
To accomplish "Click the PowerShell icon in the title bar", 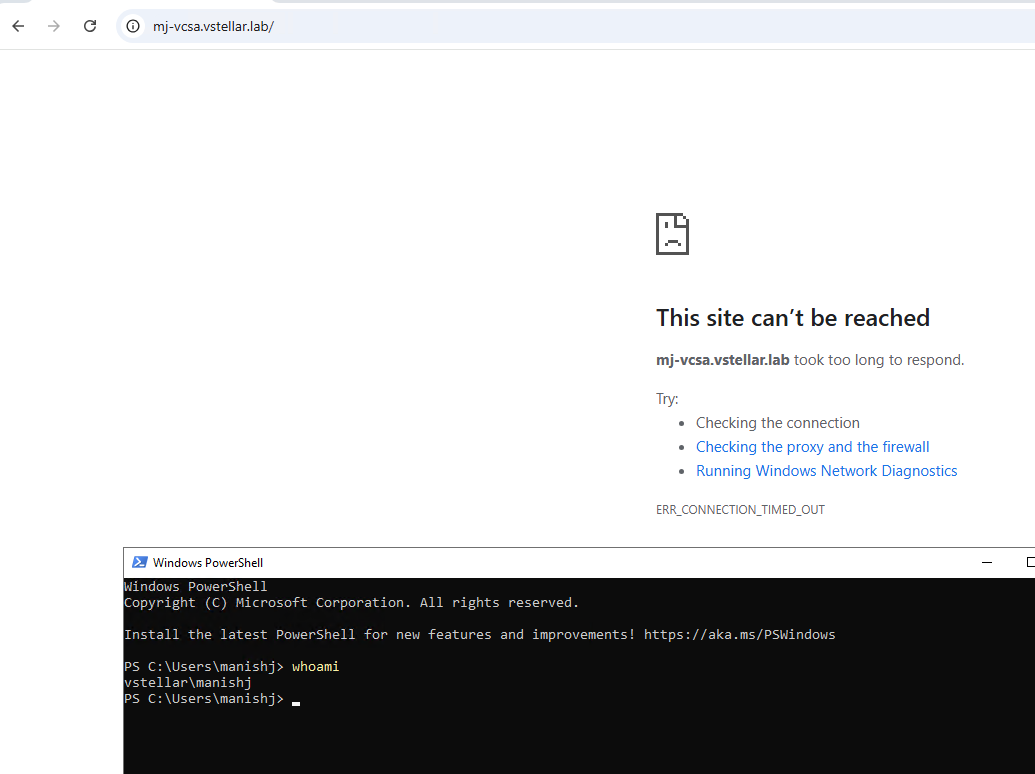I will click(x=140, y=562).
